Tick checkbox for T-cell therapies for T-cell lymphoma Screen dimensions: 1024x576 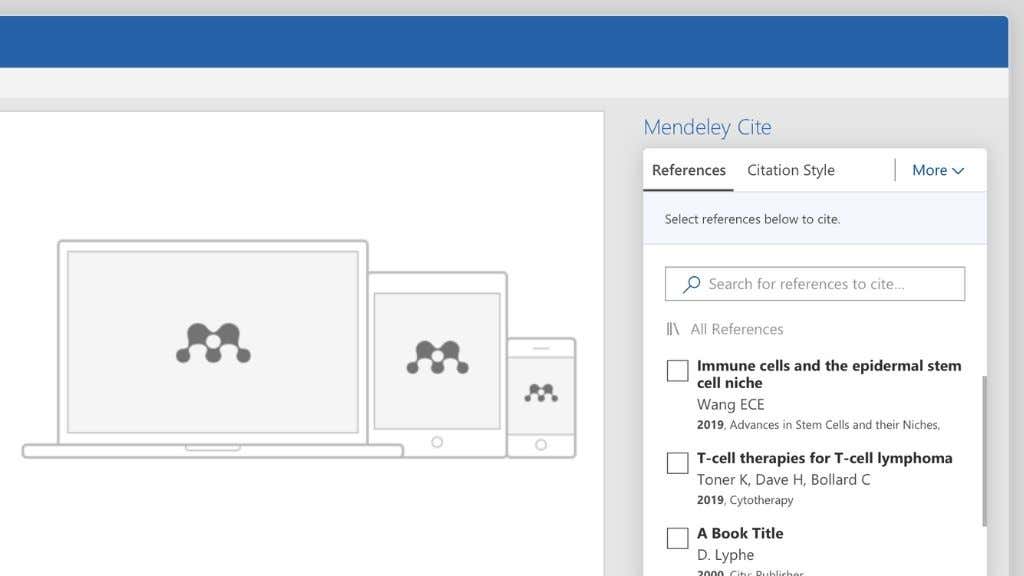pos(677,463)
